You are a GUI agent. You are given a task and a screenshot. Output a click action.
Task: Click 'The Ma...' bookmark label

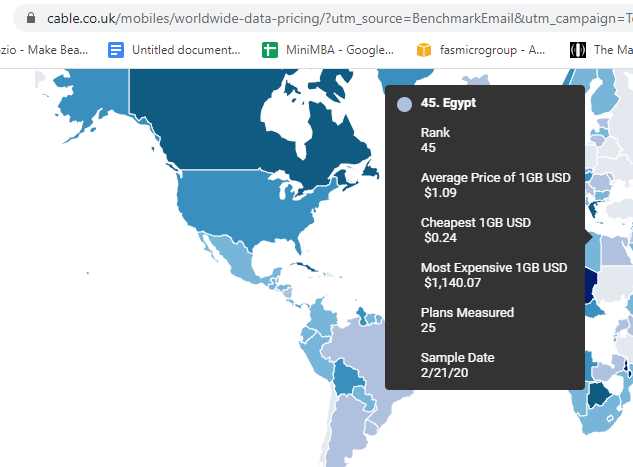coord(612,49)
